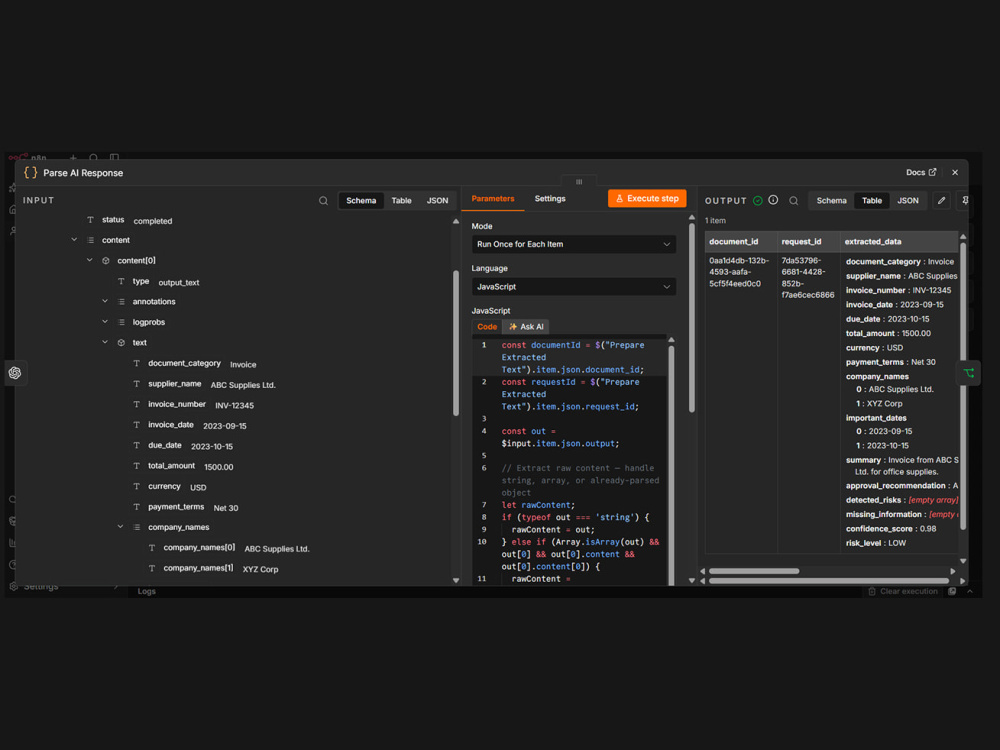
Task: Click the text-type icon beside due_date
Action: pyautogui.click(x=136, y=445)
